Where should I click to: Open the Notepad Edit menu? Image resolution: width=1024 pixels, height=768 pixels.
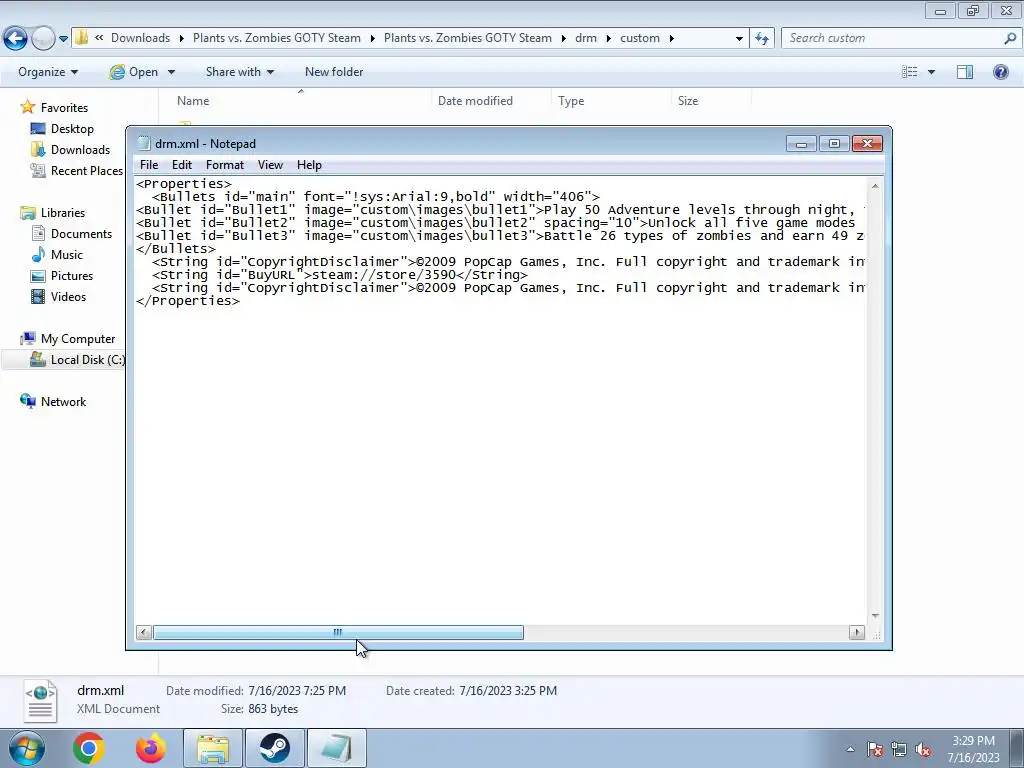tap(182, 165)
